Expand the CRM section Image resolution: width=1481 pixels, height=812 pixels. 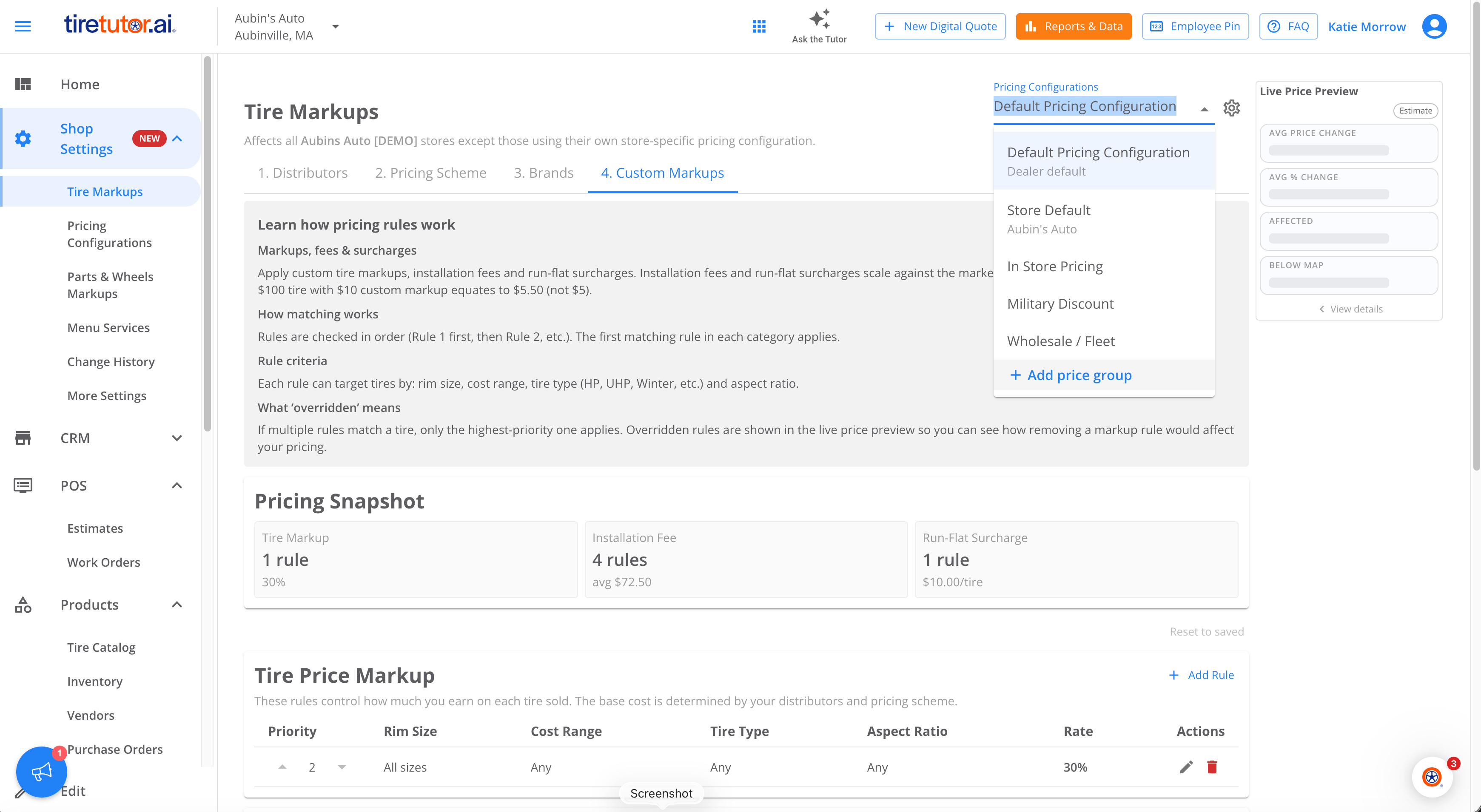tap(177, 438)
